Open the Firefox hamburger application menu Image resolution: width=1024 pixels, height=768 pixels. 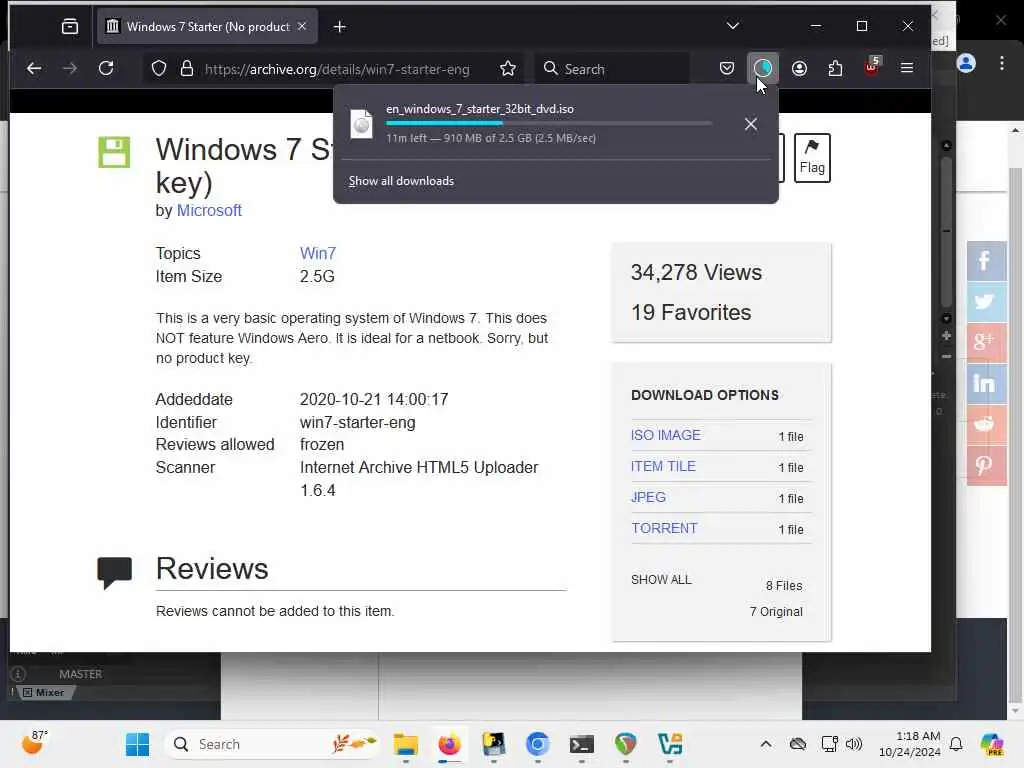click(x=907, y=68)
